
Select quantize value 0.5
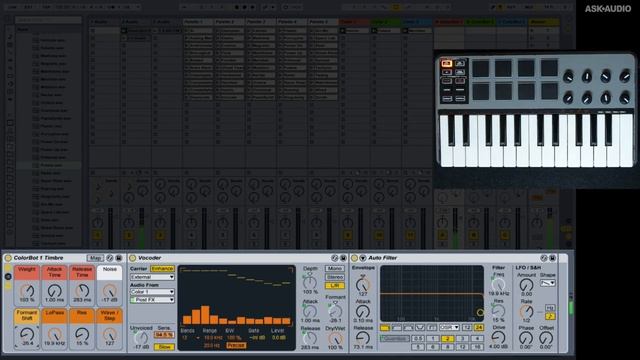pos(418,339)
